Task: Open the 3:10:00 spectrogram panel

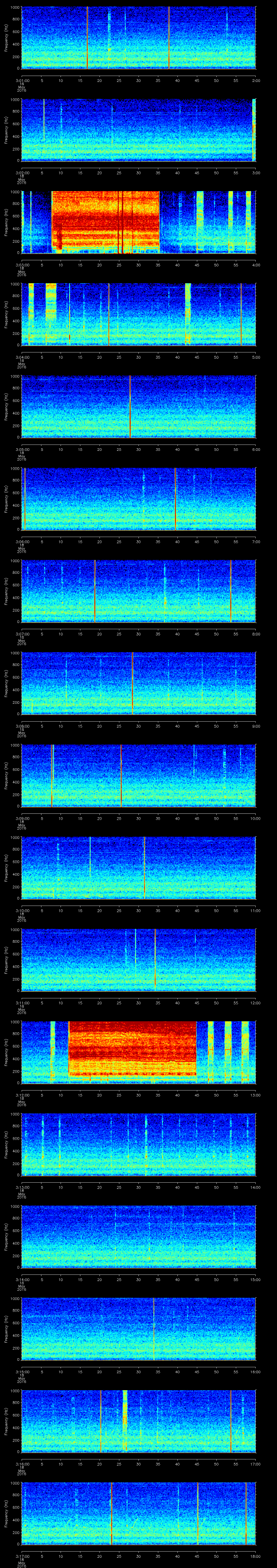Action: (x=139, y=868)
